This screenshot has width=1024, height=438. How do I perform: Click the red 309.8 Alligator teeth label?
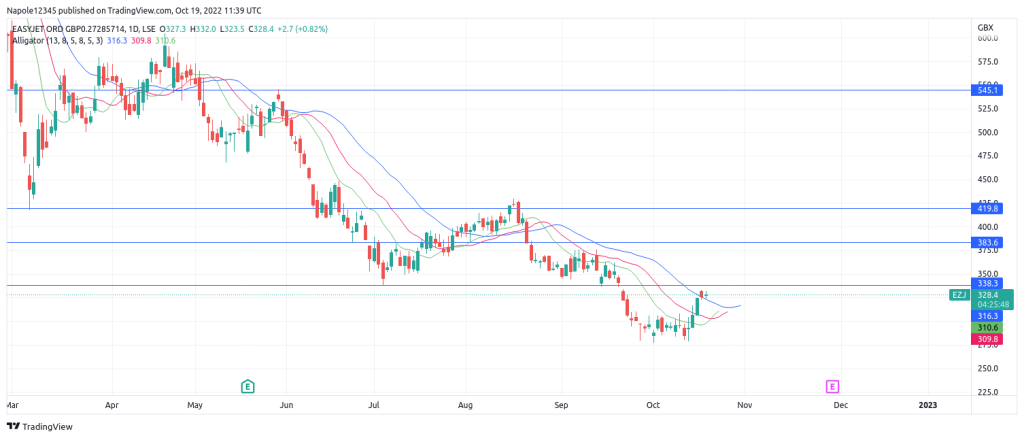[986, 339]
